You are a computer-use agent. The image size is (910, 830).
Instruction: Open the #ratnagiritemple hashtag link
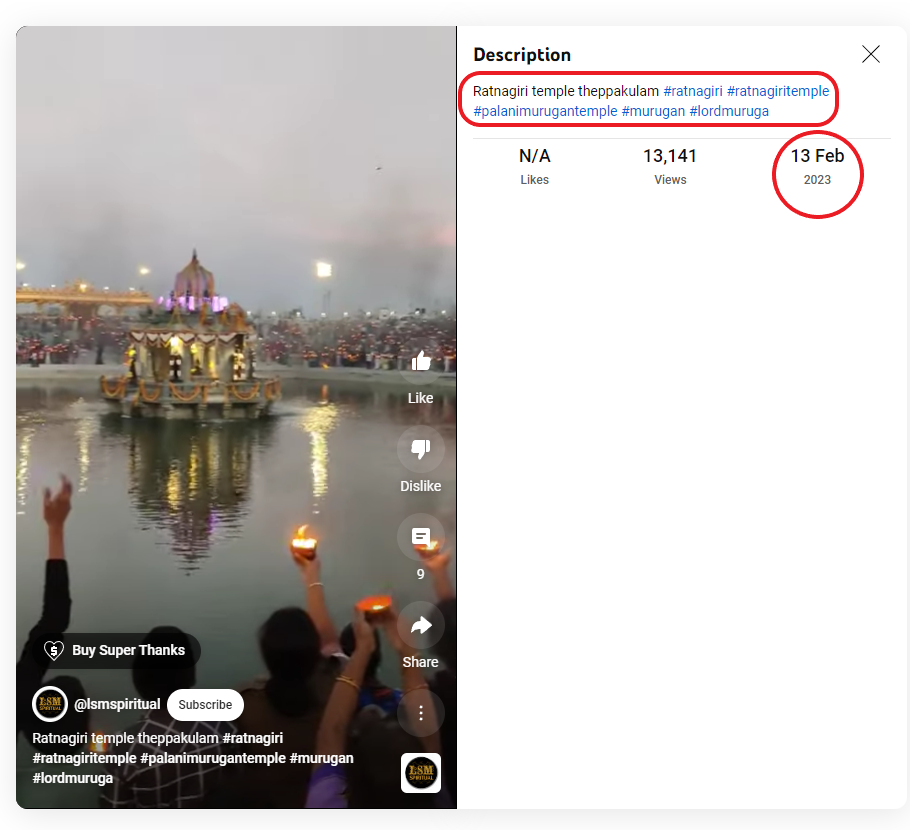(x=778, y=91)
